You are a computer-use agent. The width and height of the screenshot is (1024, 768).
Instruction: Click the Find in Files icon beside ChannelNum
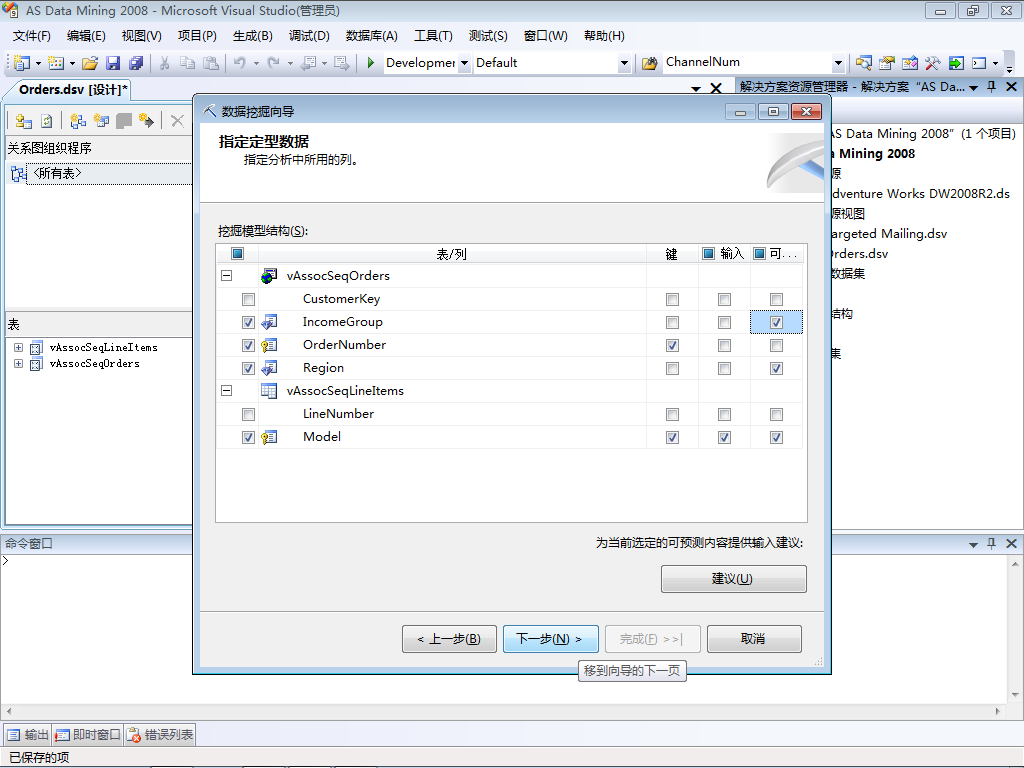[x=649, y=63]
